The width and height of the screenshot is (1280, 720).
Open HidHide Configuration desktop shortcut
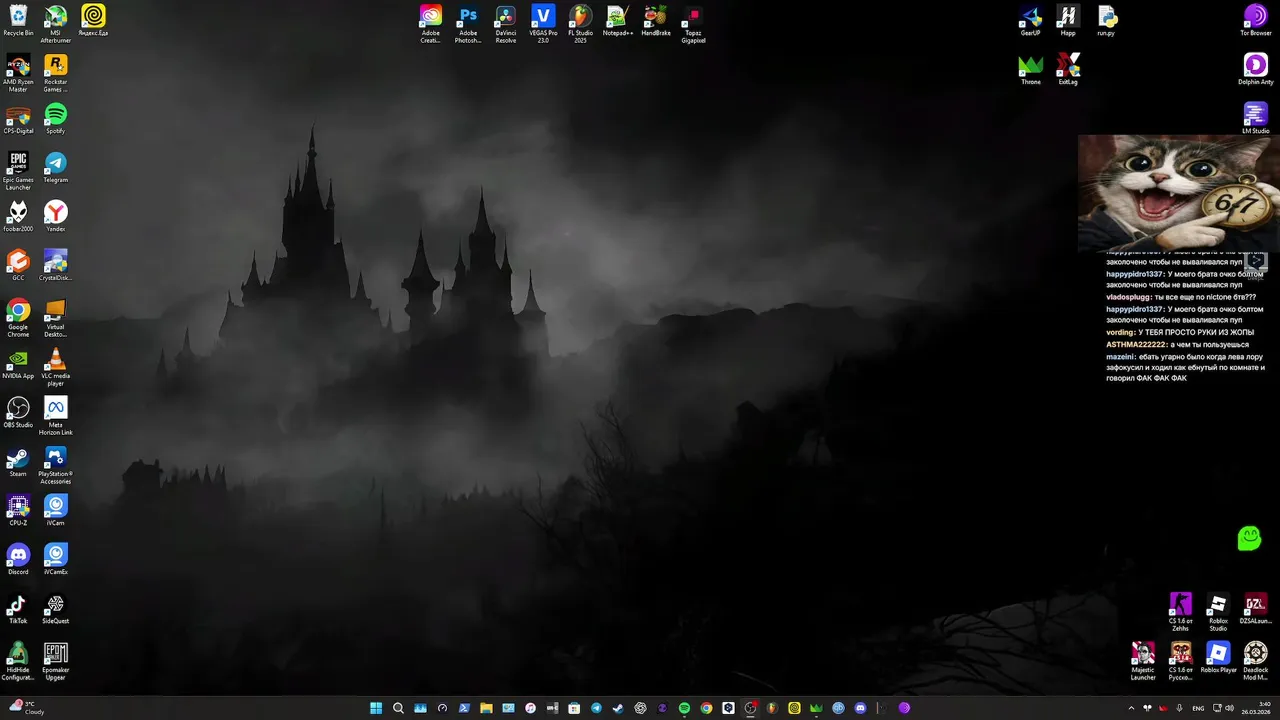(x=18, y=661)
